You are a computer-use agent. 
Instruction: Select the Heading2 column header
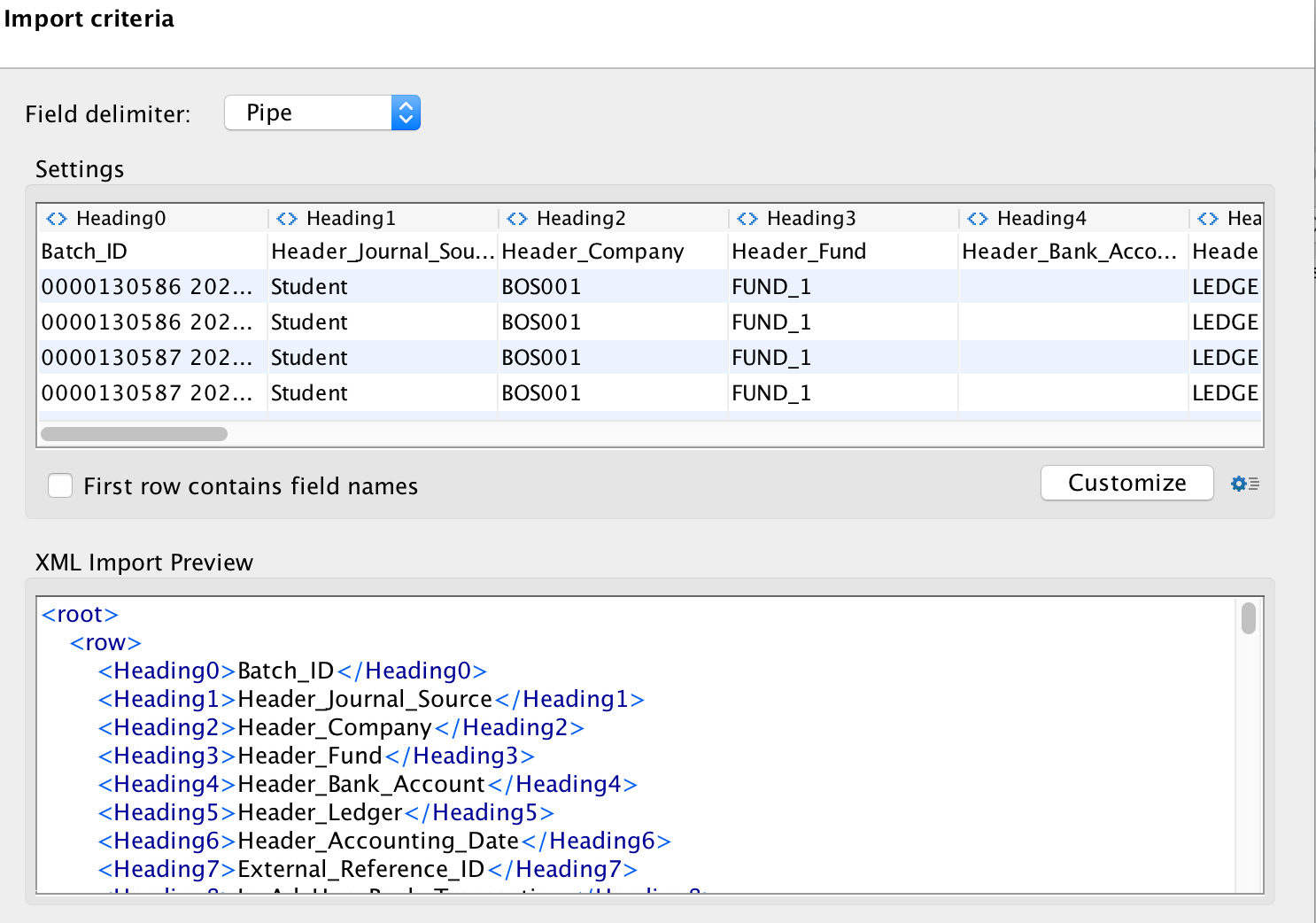pyautogui.click(x=613, y=219)
